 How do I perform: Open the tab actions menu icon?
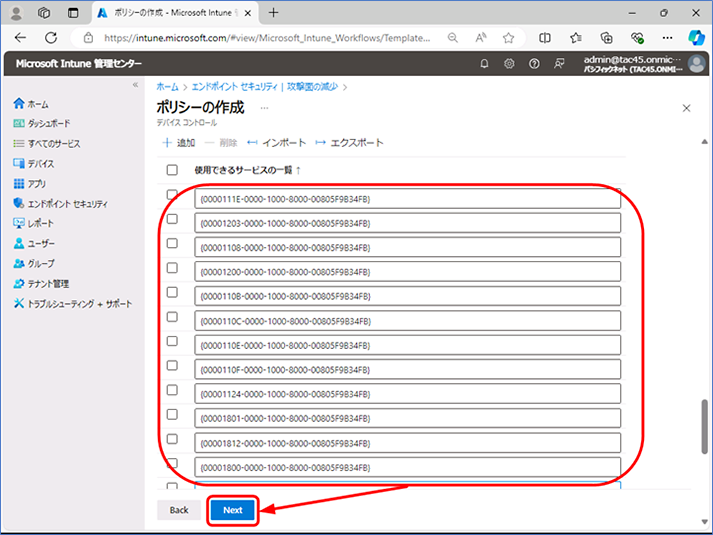pyautogui.click(x=73, y=13)
